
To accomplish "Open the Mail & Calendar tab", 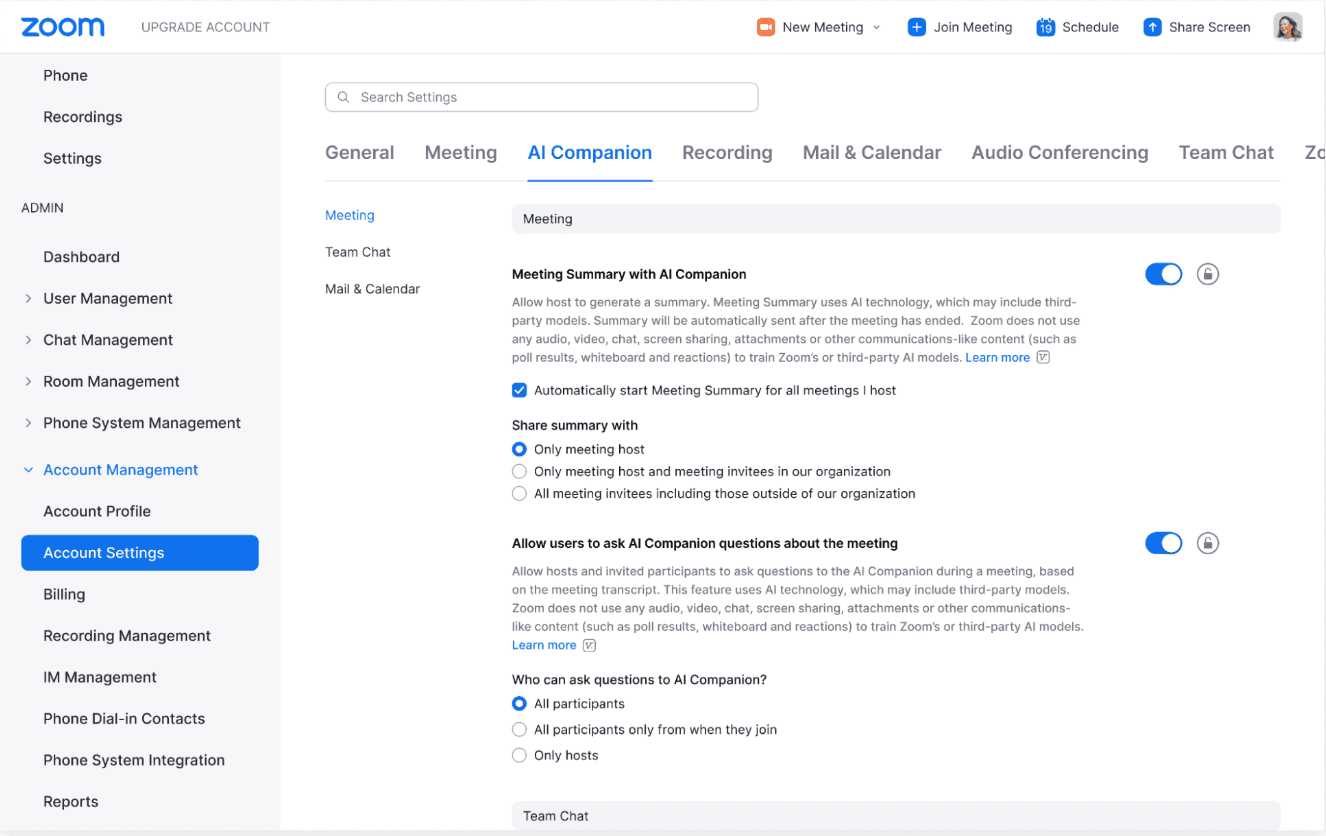I will pos(871,152).
